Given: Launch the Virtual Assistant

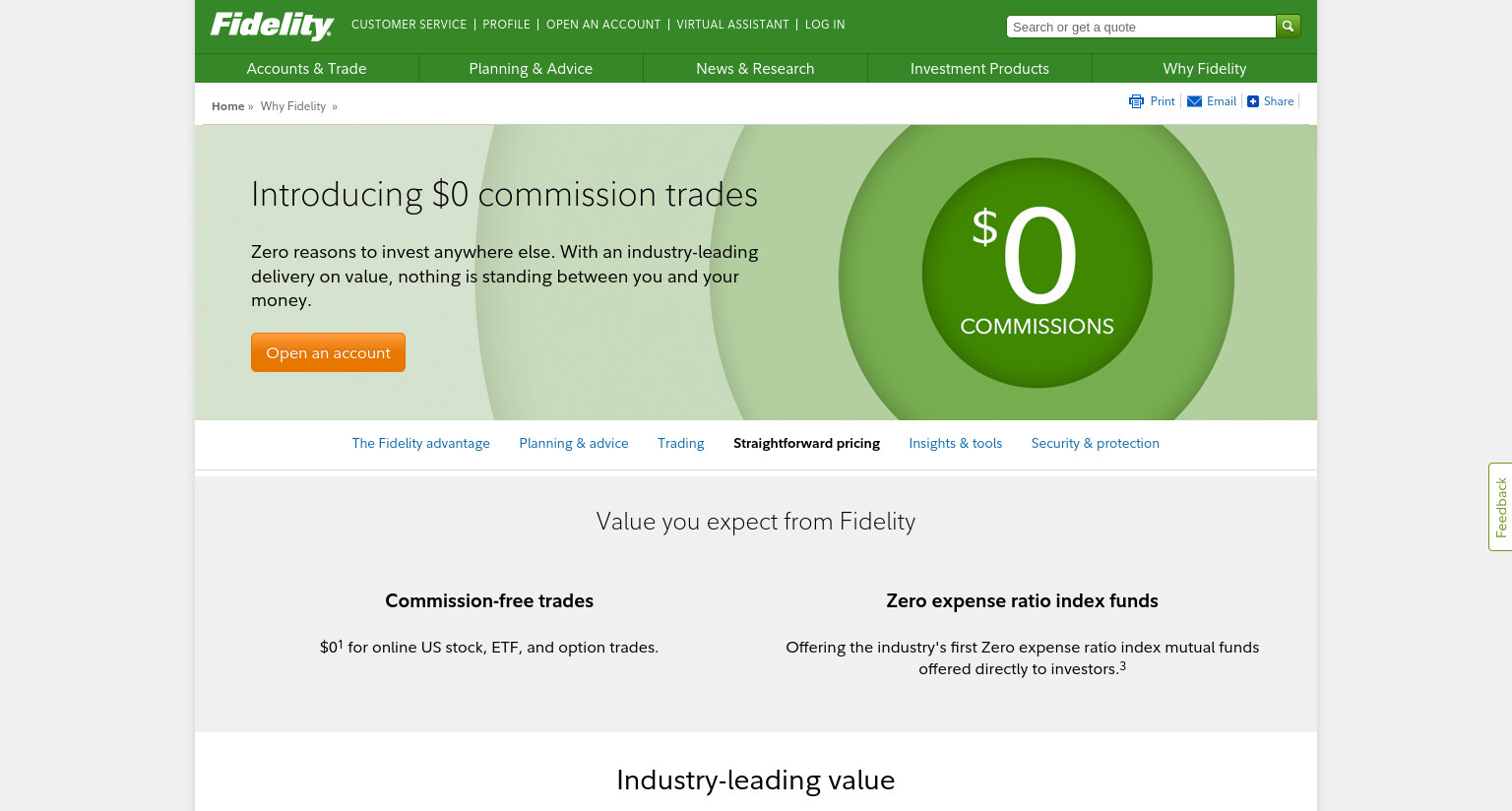Looking at the screenshot, I should [732, 25].
